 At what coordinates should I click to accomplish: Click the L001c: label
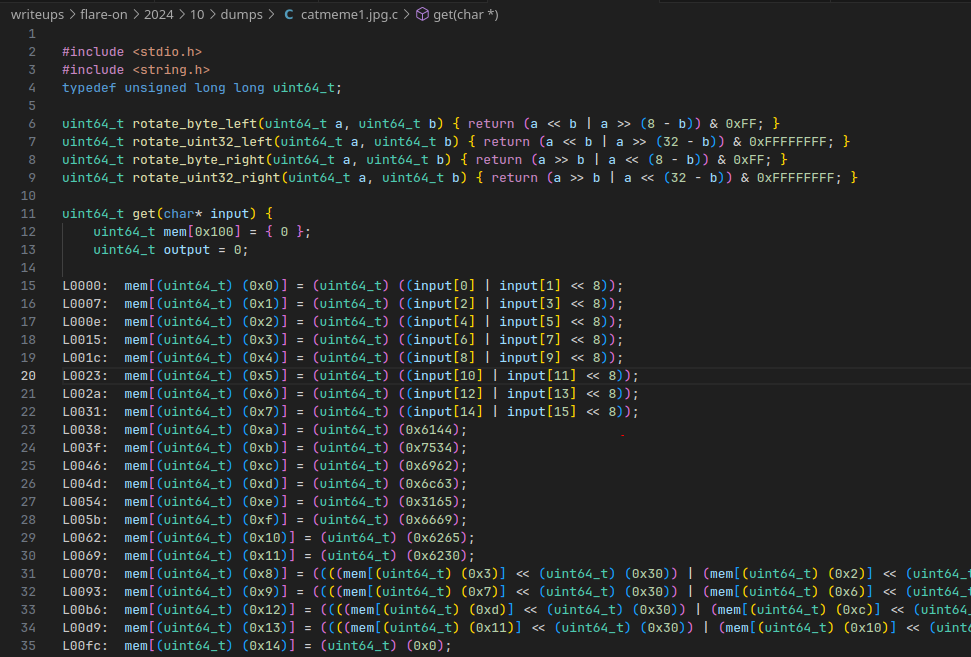pyautogui.click(x=85, y=357)
